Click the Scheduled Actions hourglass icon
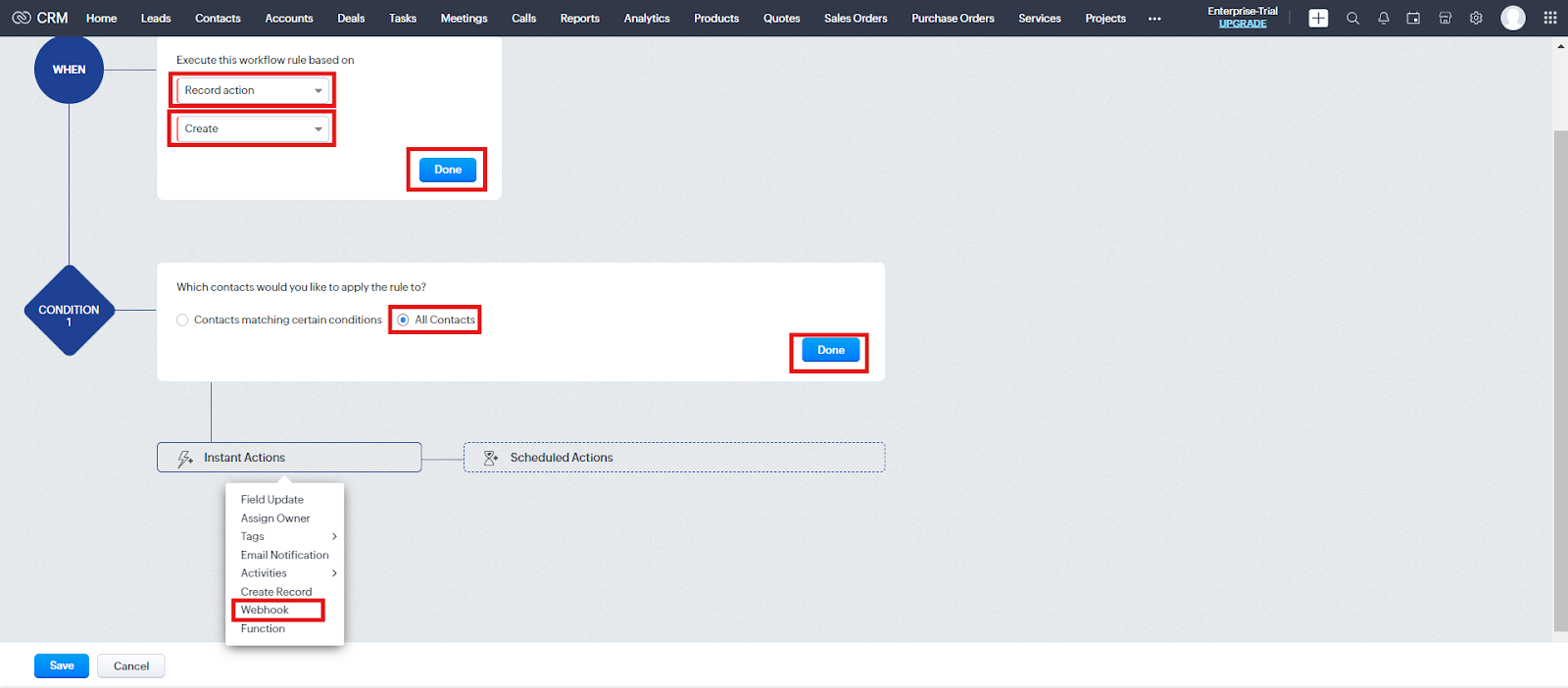This screenshot has height=688, width=1568. point(491,458)
